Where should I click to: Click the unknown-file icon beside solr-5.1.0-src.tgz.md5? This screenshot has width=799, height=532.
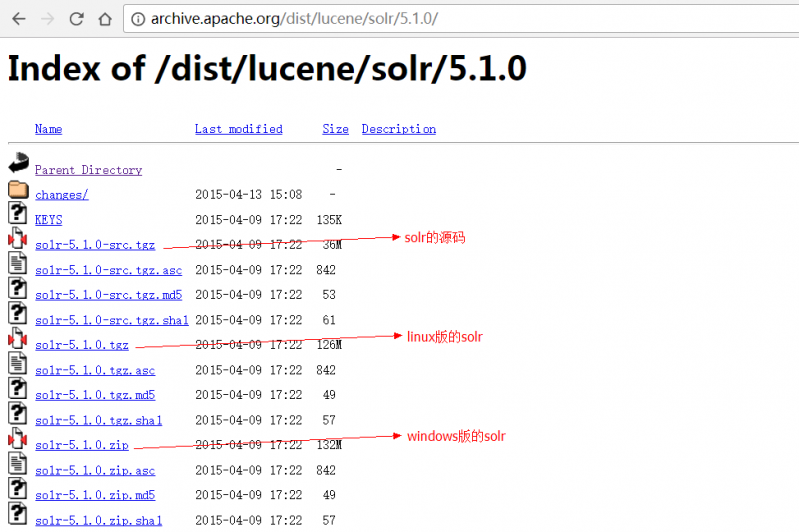18,288
